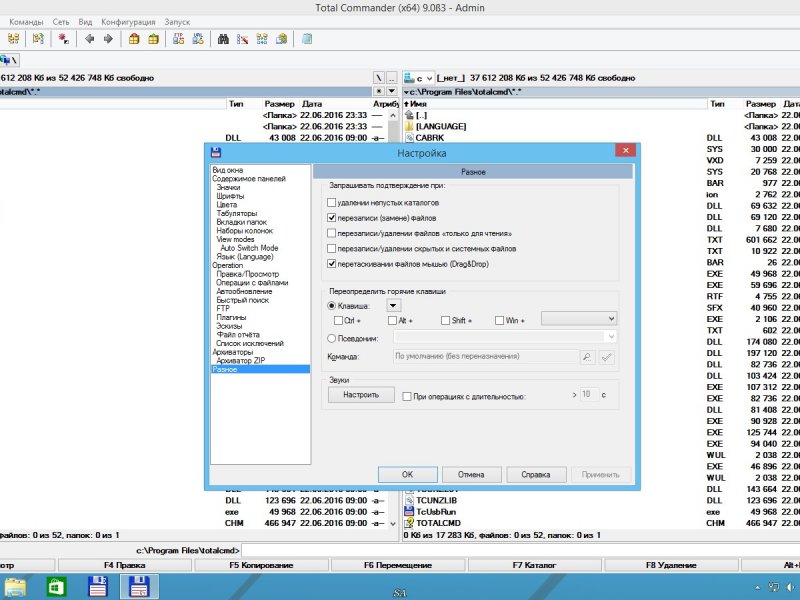Click the red star icon in the toolbar
Image resolution: width=800 pixels, height=600 pixels.
click(x=63, y=39)
